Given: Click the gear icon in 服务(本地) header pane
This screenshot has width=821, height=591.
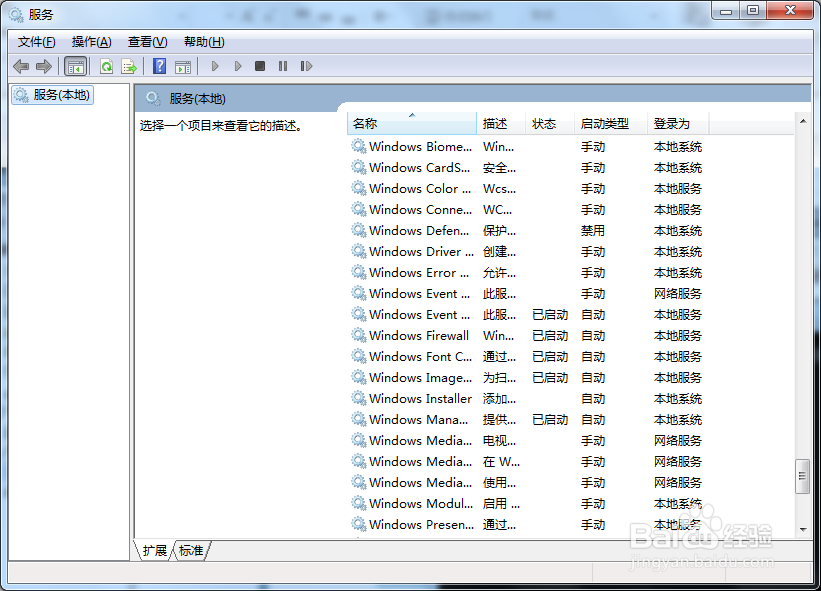Looking at the screenshot, I should pos(153,98).
